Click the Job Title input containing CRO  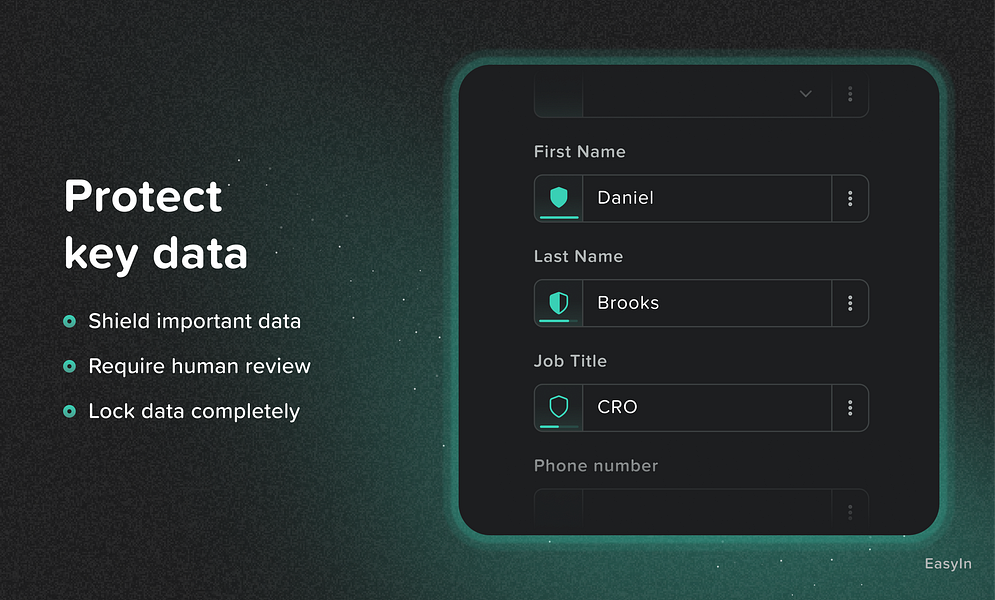707,408
